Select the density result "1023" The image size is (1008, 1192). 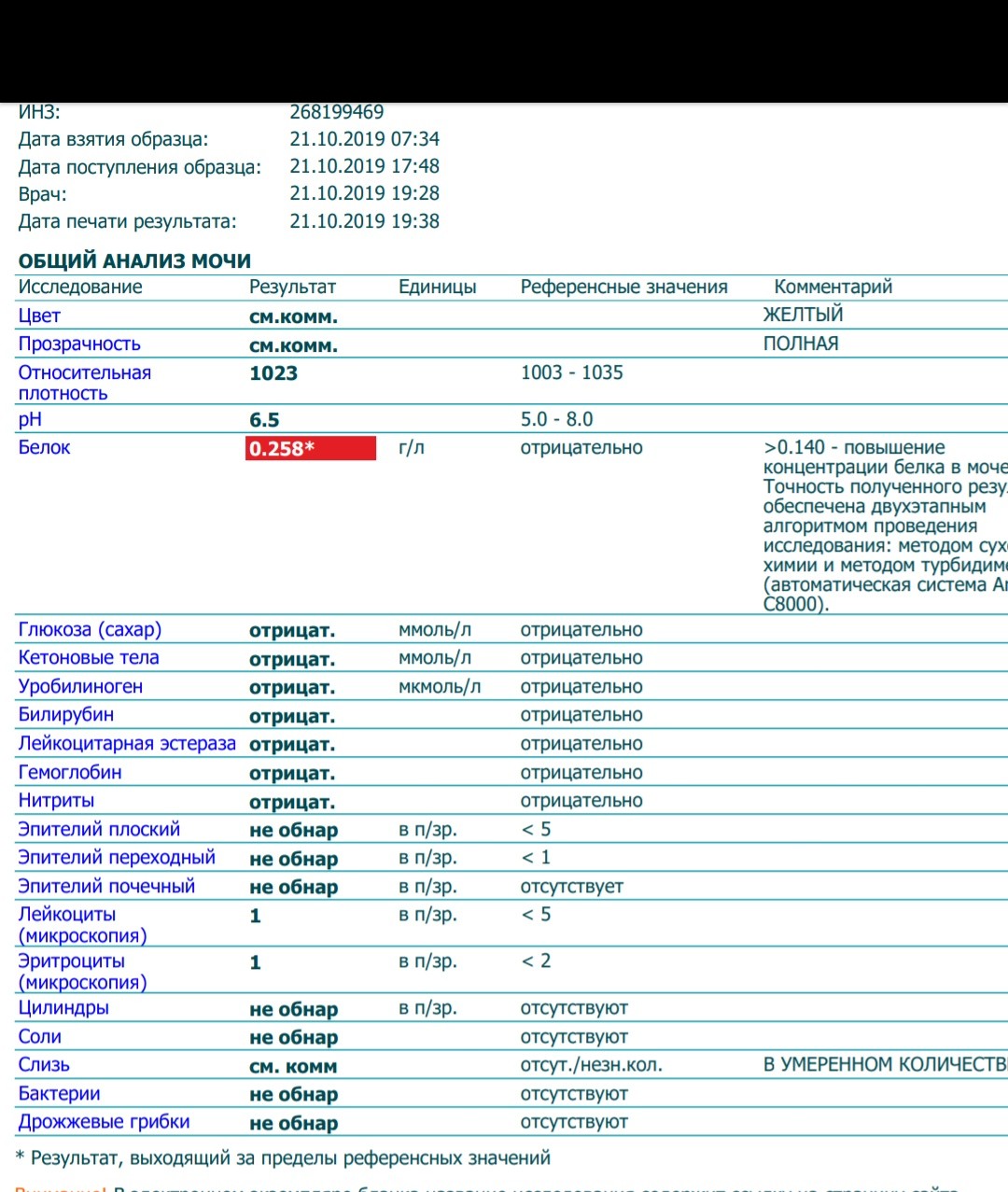tap(273, 373)
